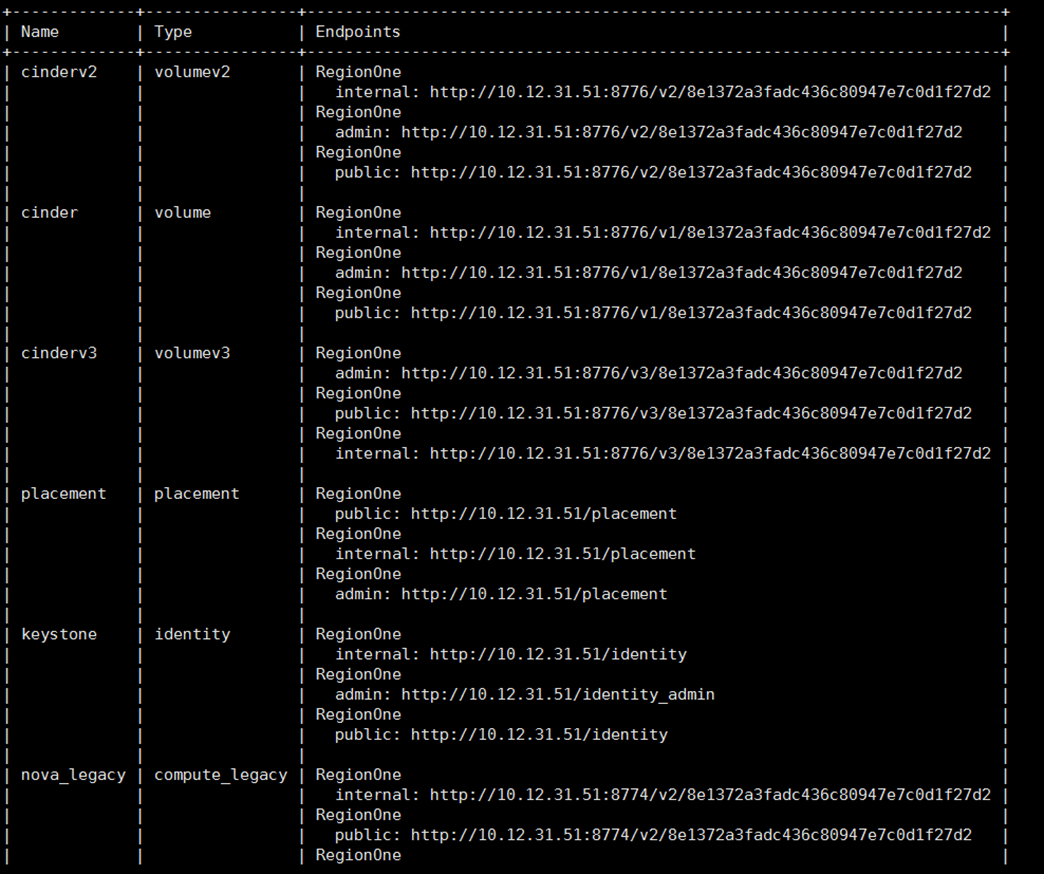Click the cinderv2 internal endpoint URL with /v2/

(x=710, y=92)
